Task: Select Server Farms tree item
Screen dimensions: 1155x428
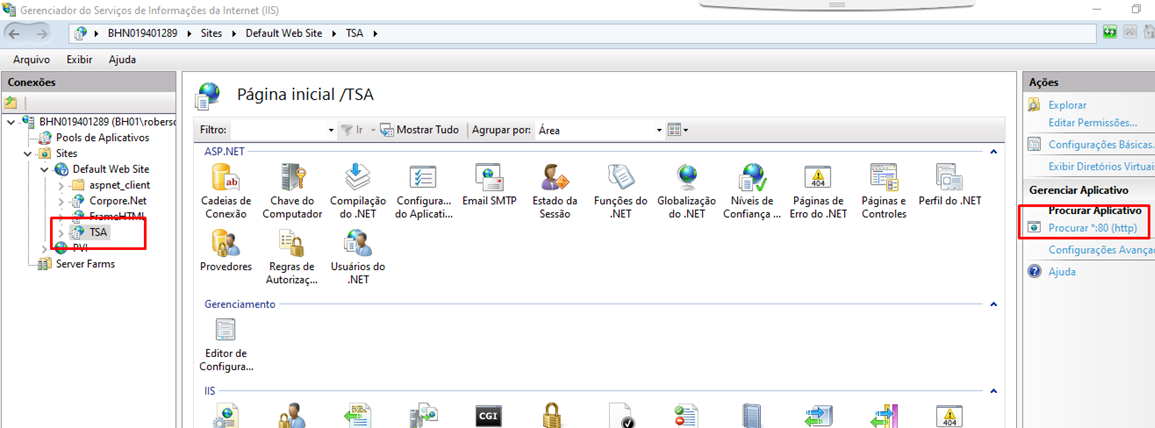Action: tap(85, 264)
